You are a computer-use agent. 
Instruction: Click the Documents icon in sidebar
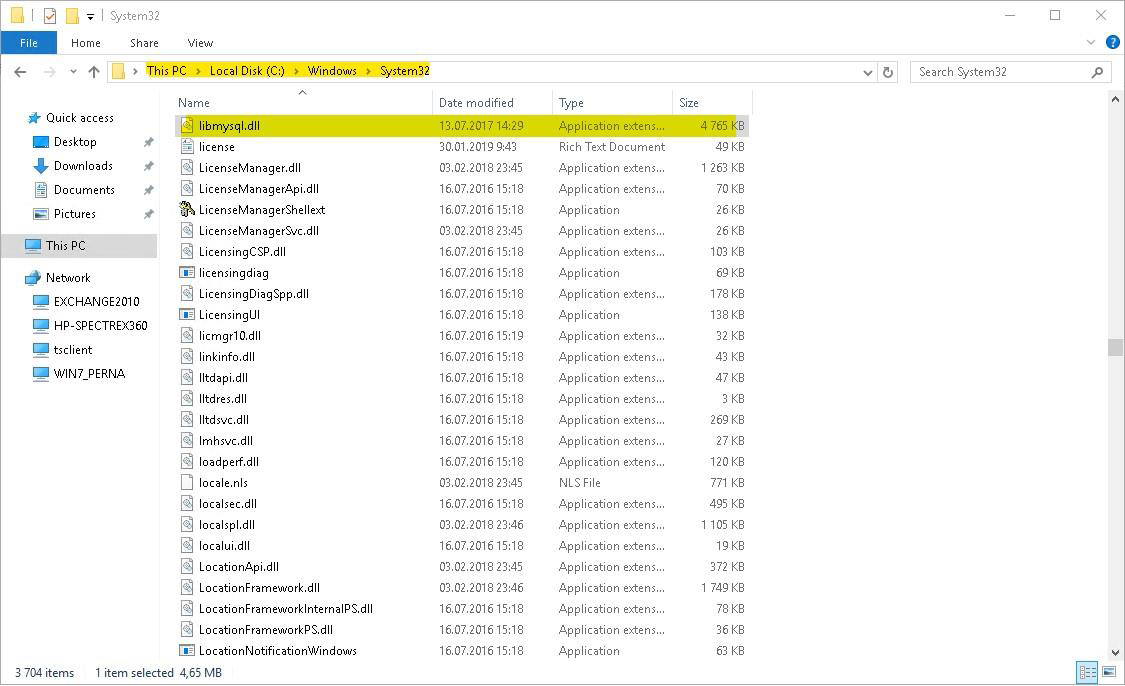click(x=41, y=189)
